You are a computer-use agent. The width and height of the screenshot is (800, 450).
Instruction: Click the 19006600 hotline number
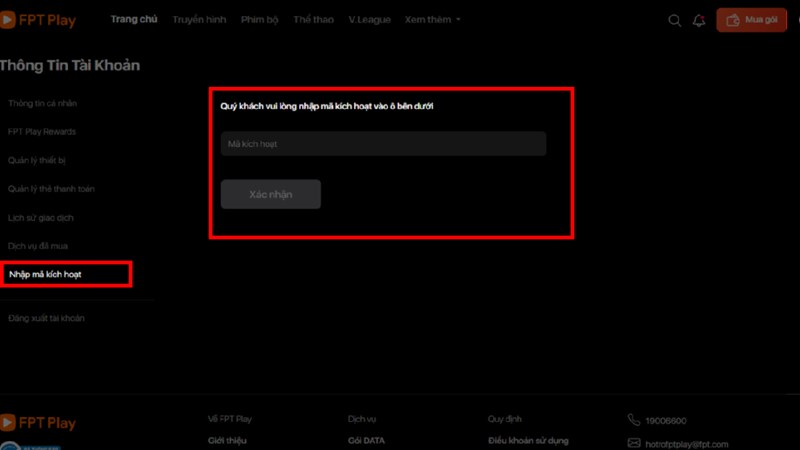pos(666,420)
